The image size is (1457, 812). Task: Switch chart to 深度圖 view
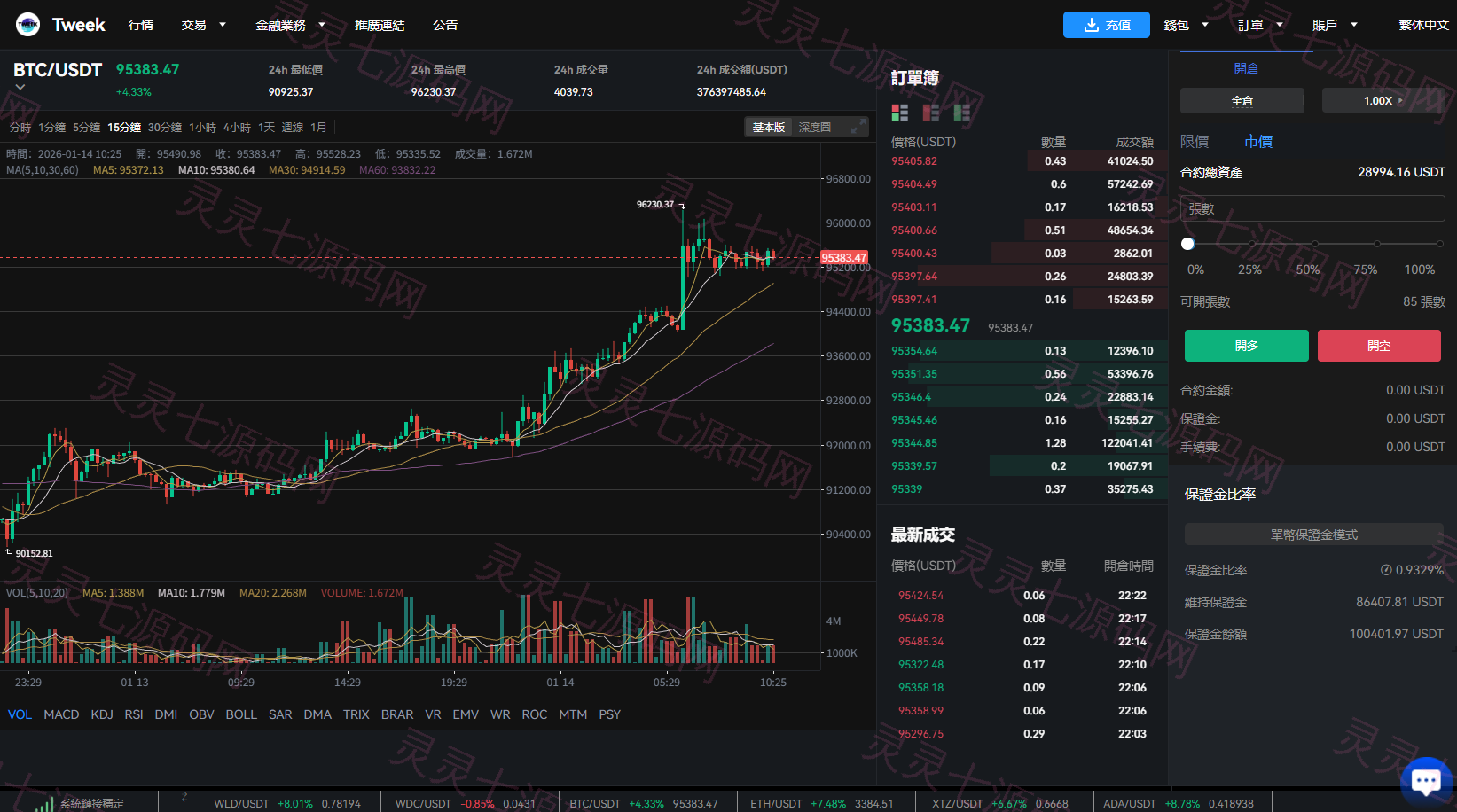[x=814, y=128]
